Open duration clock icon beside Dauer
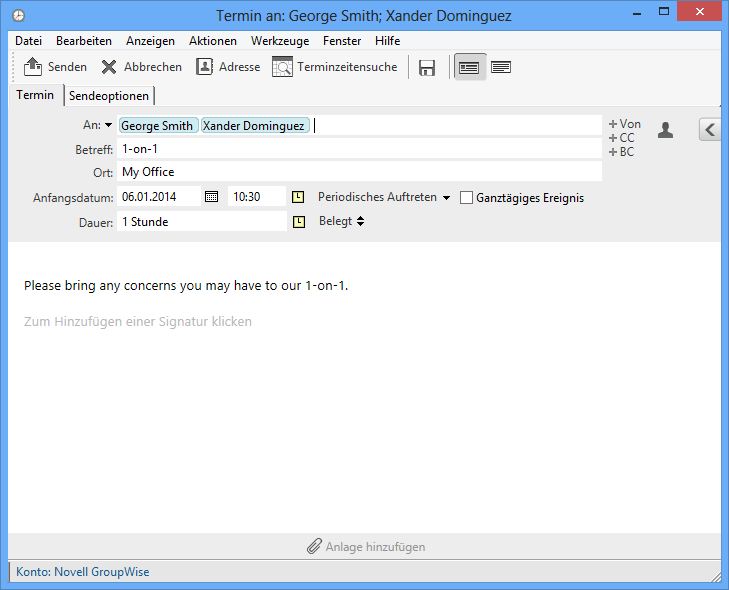Viewport: 729px width, 590px height. 299,222
